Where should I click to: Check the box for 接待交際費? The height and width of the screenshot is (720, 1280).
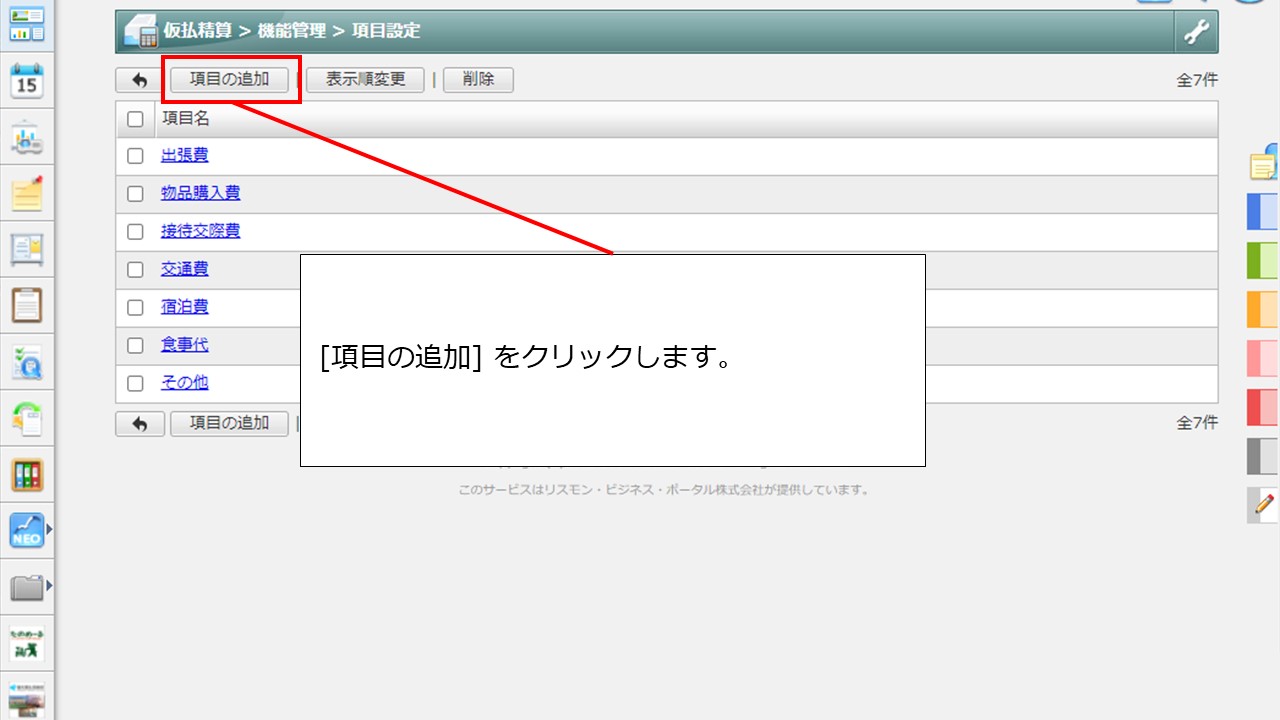pyautogui.click(x=136, y=232)
